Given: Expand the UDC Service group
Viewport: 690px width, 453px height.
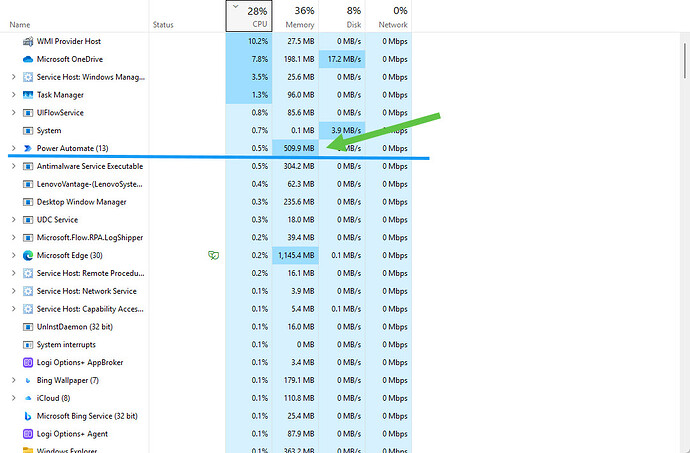Looking at the screenshot, I should pos(13,220).
